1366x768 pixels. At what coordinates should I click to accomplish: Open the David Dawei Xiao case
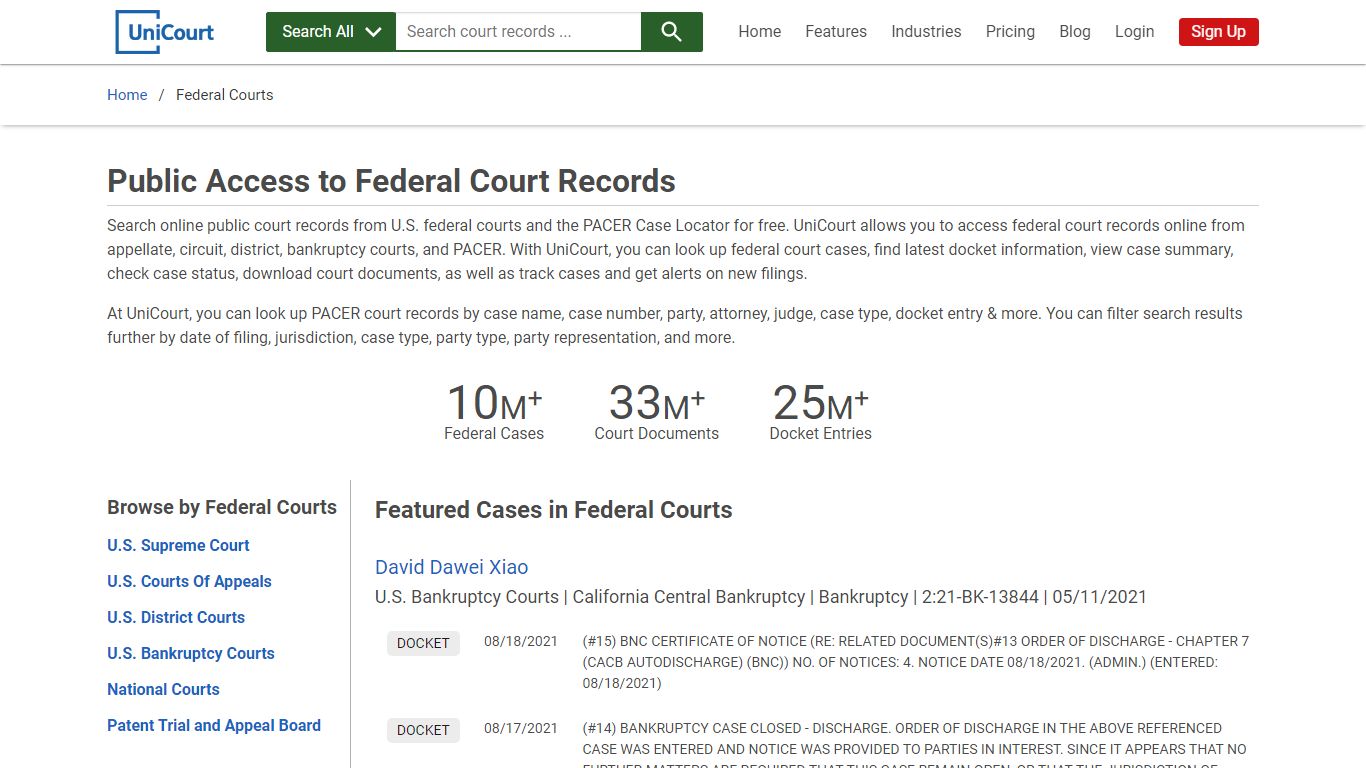pos(451,567)
